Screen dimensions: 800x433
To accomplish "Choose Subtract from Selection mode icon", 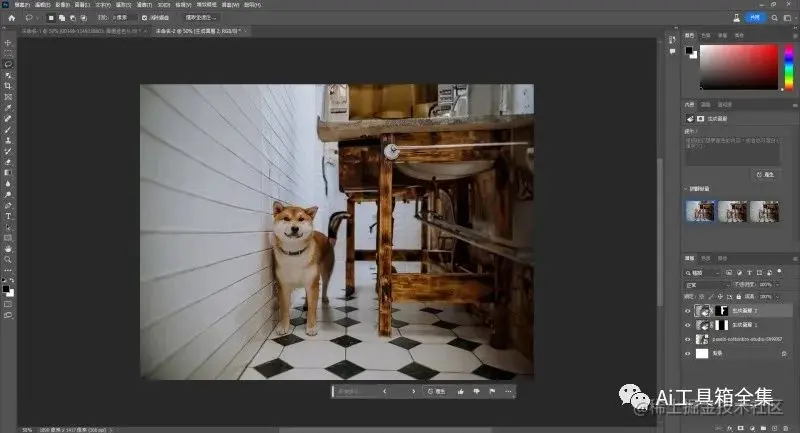I will (x=72, y=18).
